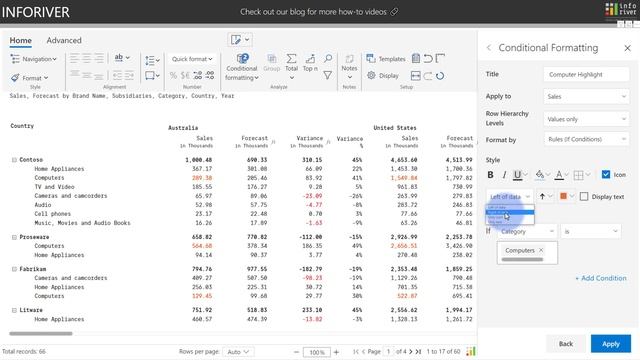This screenshot has width=640, height=360.
Task: Zoom out with the minus button
Action: (x=297, y=352)
